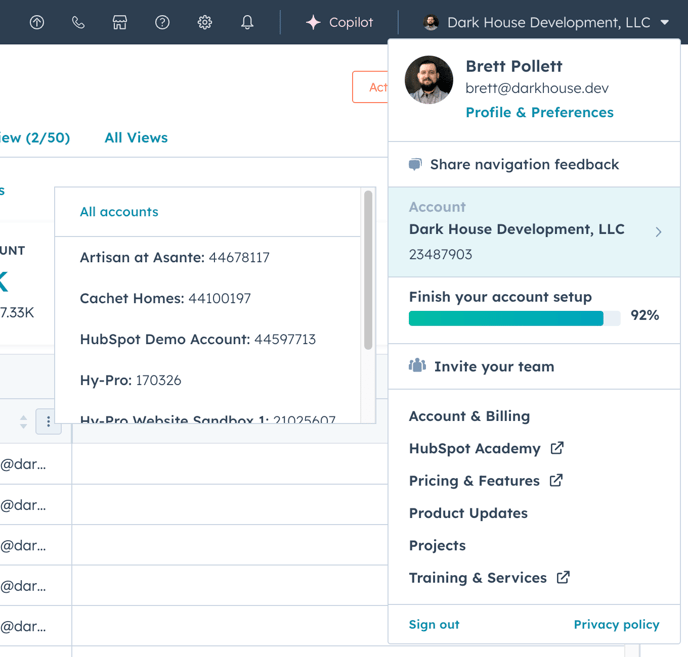Viewport: 688px width, 657px height.
Task: Click the column sort arrows
Action: pyautogui.click(x=23, y=422)
